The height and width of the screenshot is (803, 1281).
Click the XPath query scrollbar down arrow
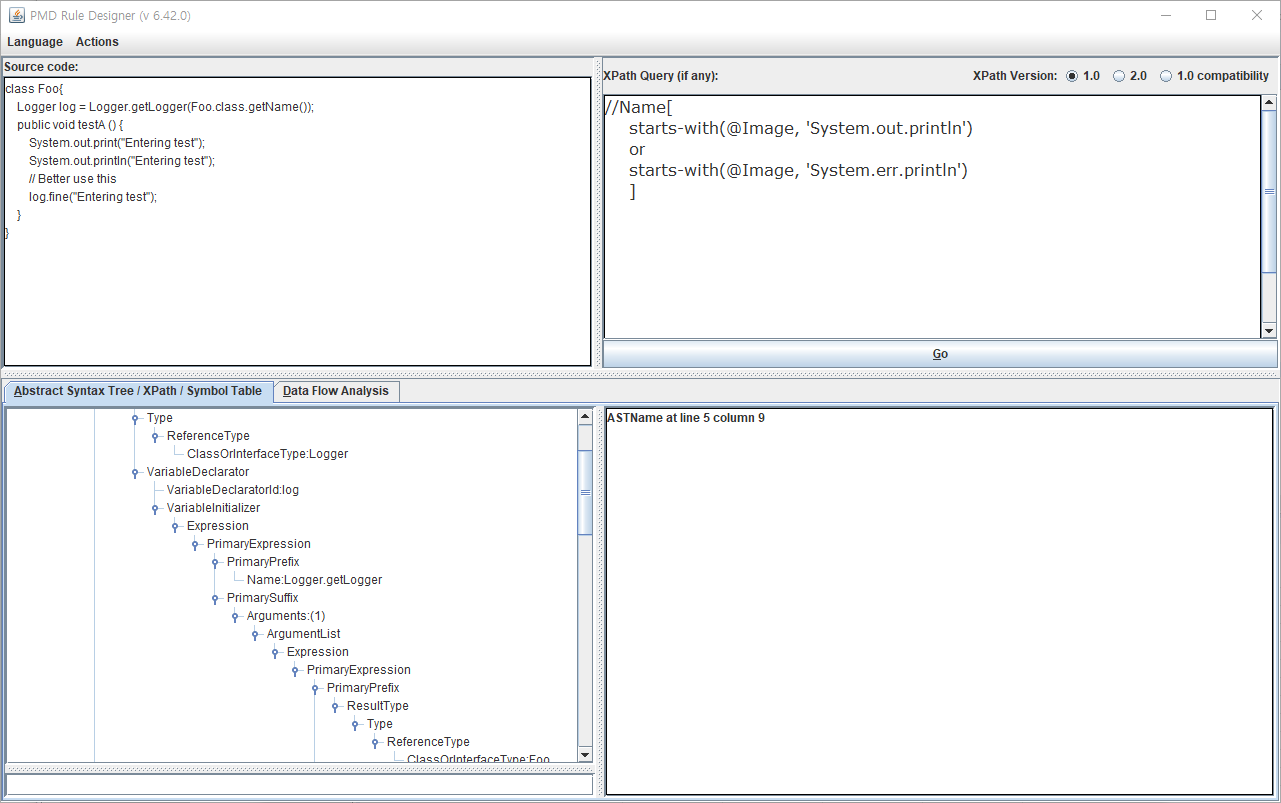click(x=1269, y=331)
